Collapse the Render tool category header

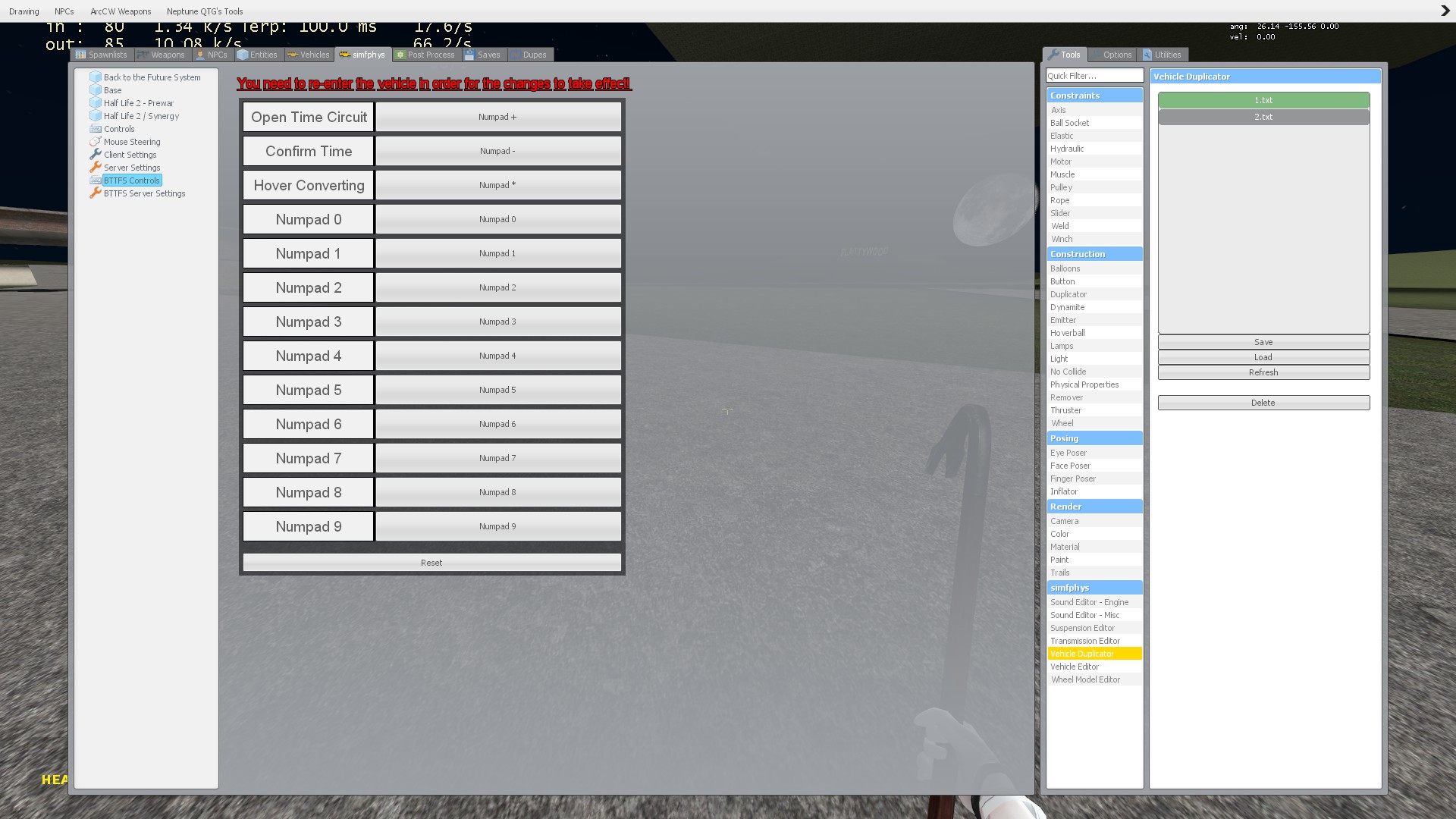pos(1094,507)
